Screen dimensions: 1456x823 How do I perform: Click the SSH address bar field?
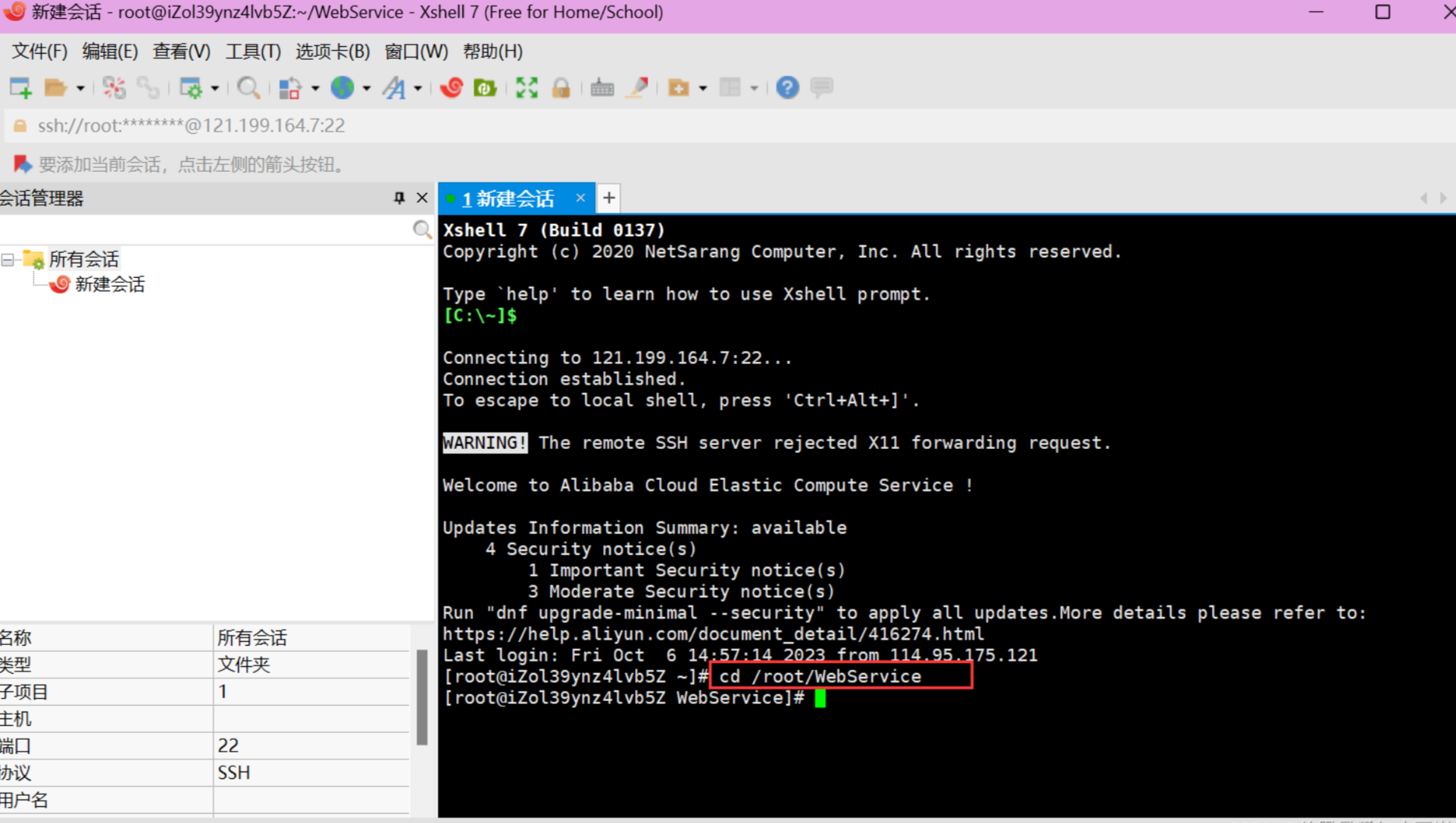[189, 125]
